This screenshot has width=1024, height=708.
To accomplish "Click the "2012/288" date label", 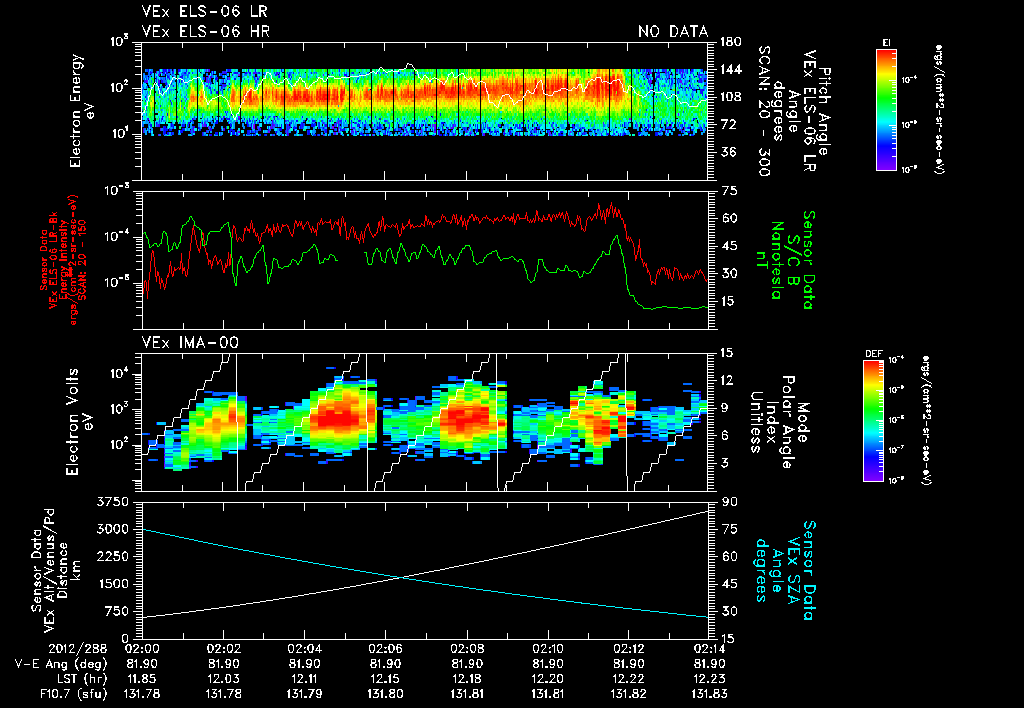I will tap(78, 649).
